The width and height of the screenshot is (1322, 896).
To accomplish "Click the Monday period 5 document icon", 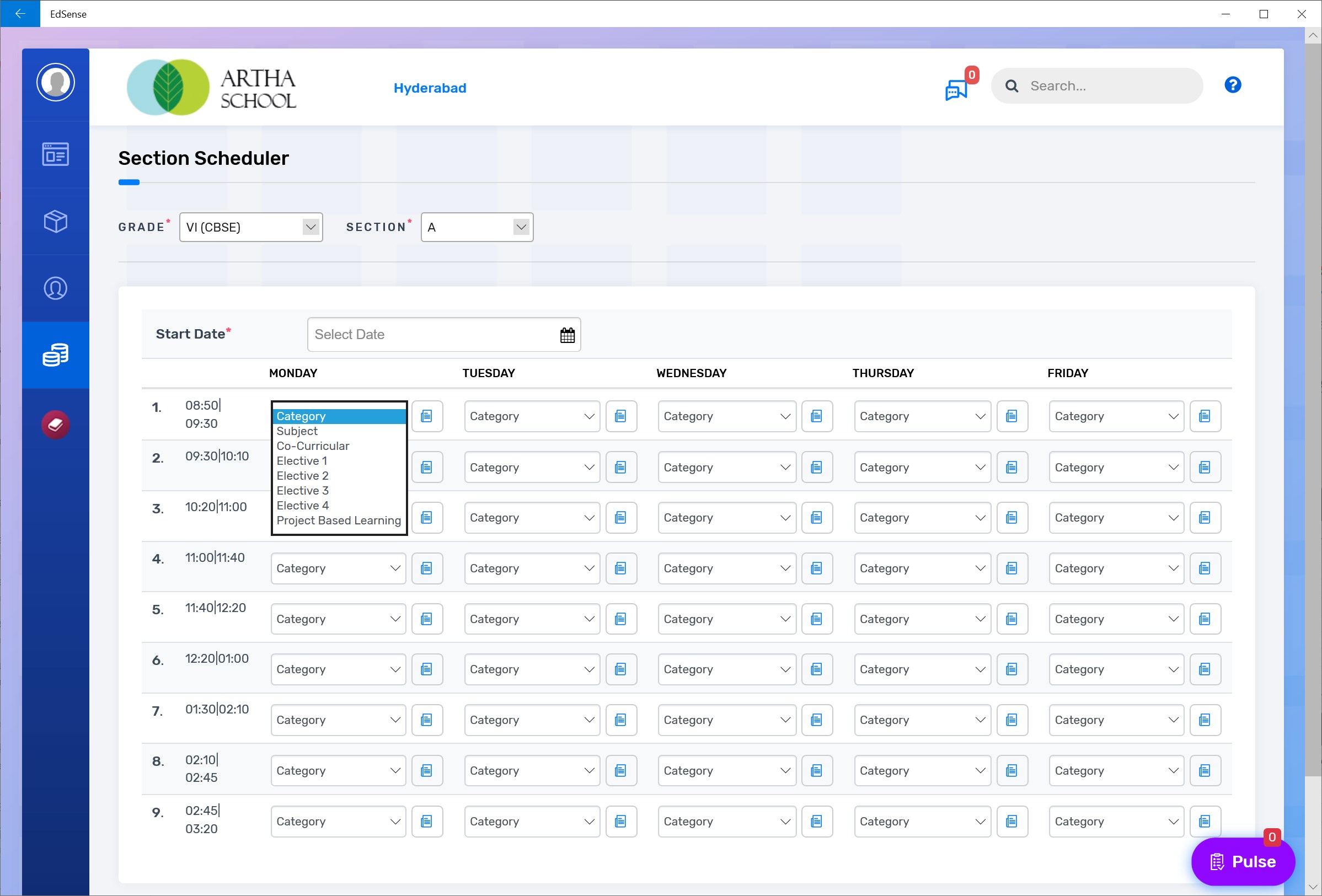I will pos(427,619).
